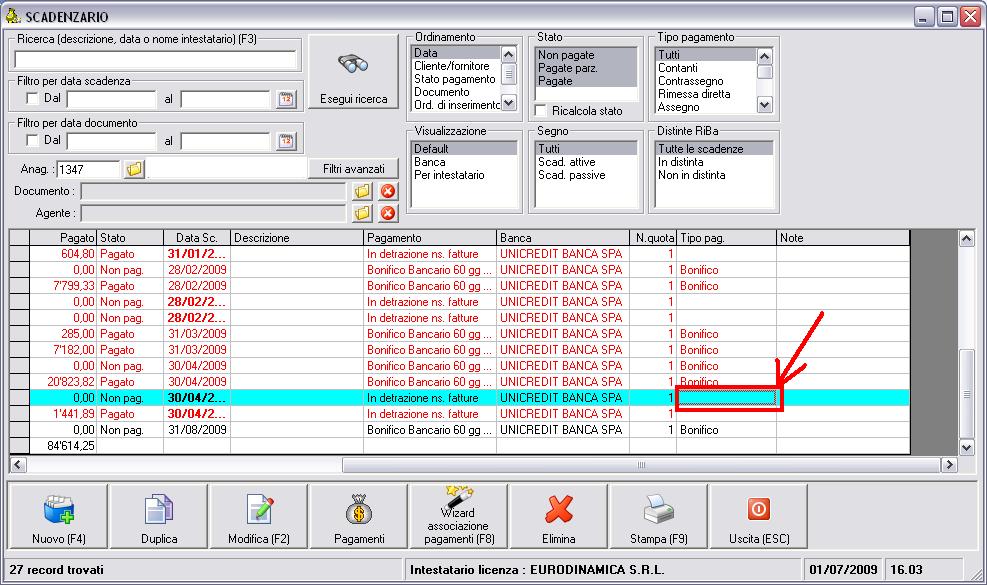Click the Elimina red X button
987x585 pixels.
tap(559, 516)
